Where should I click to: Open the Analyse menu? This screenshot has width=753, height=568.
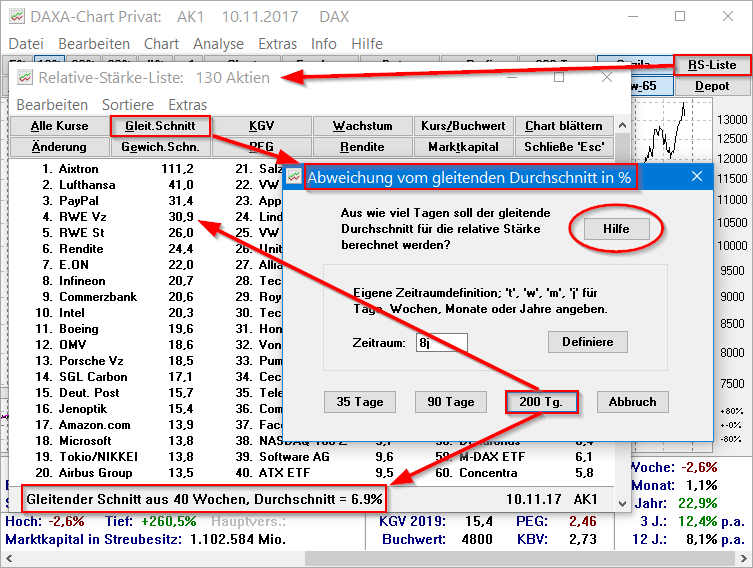point(218,44)
